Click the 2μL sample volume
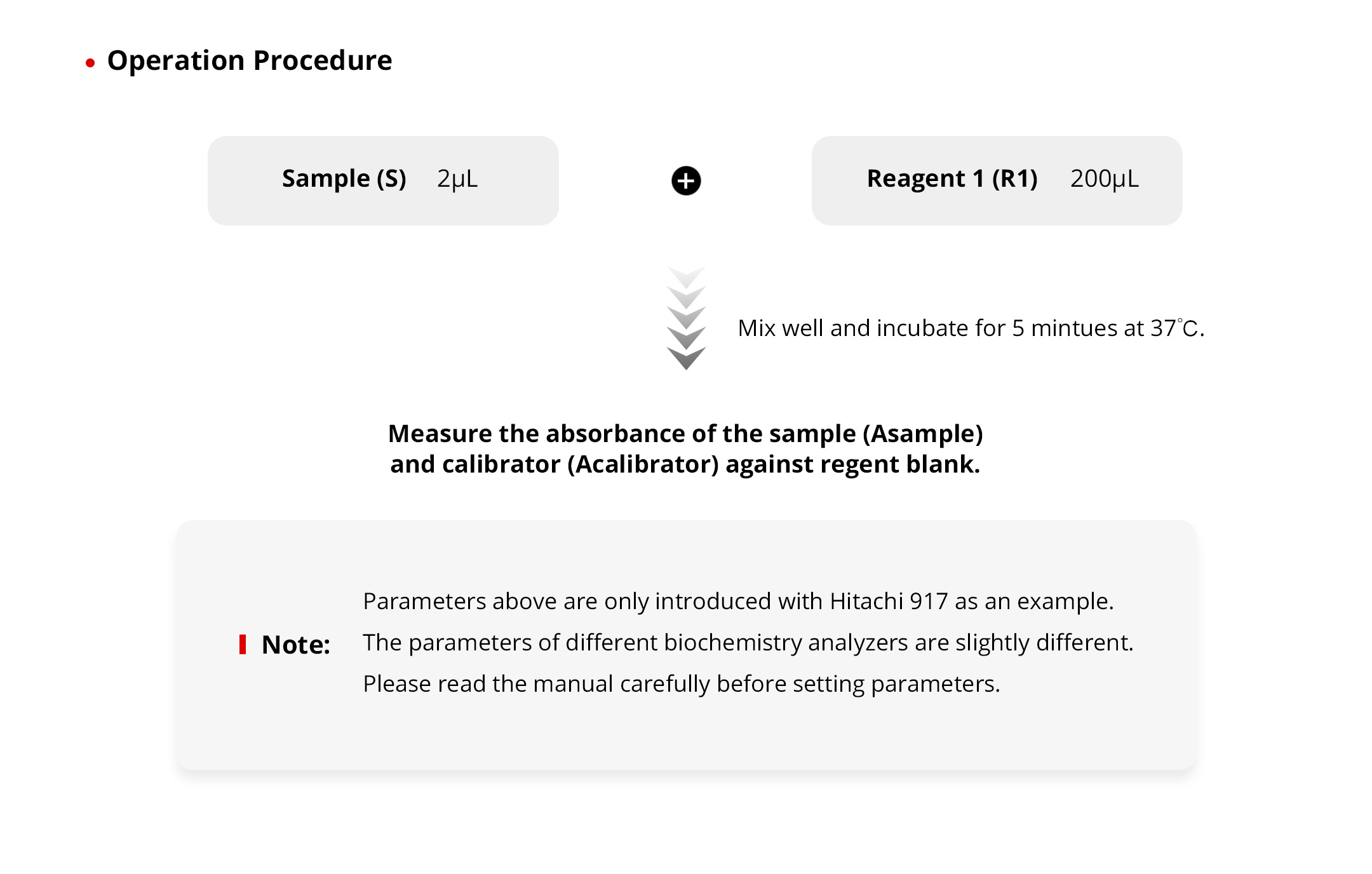 pos(457,179)
